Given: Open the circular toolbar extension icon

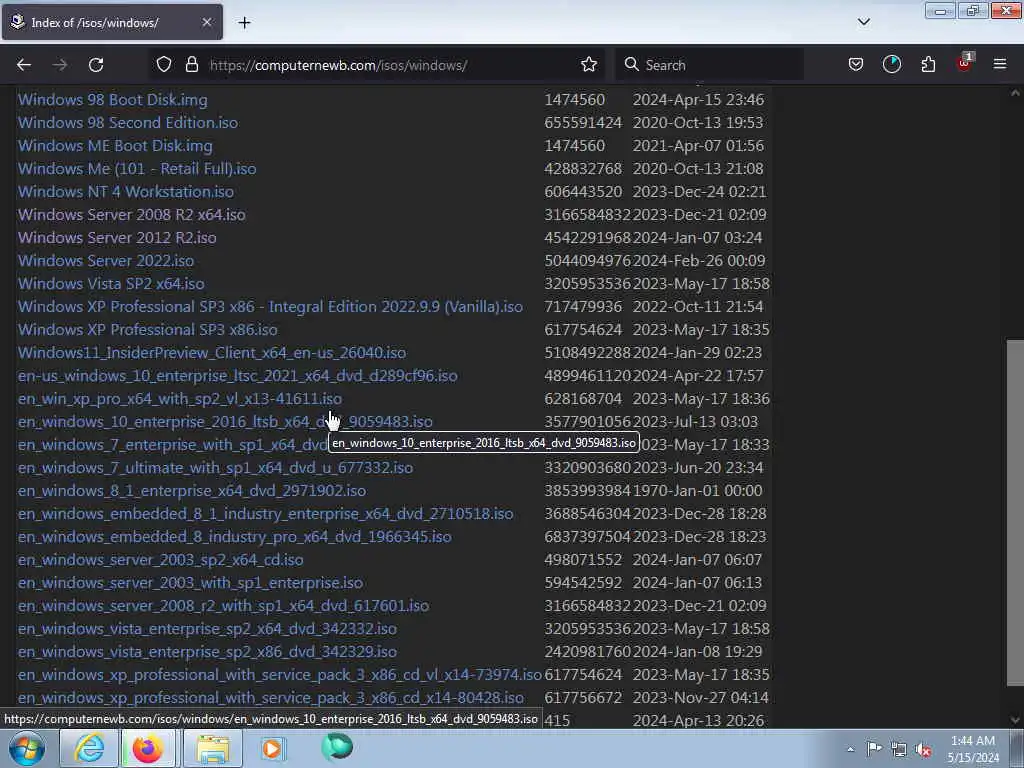Looking at the screenshot, I should (x=892, y=65).
